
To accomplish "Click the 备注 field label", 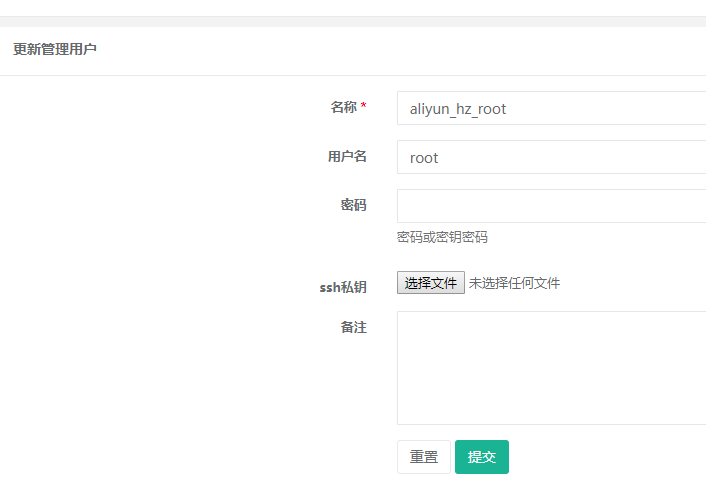I will (353, 327).
